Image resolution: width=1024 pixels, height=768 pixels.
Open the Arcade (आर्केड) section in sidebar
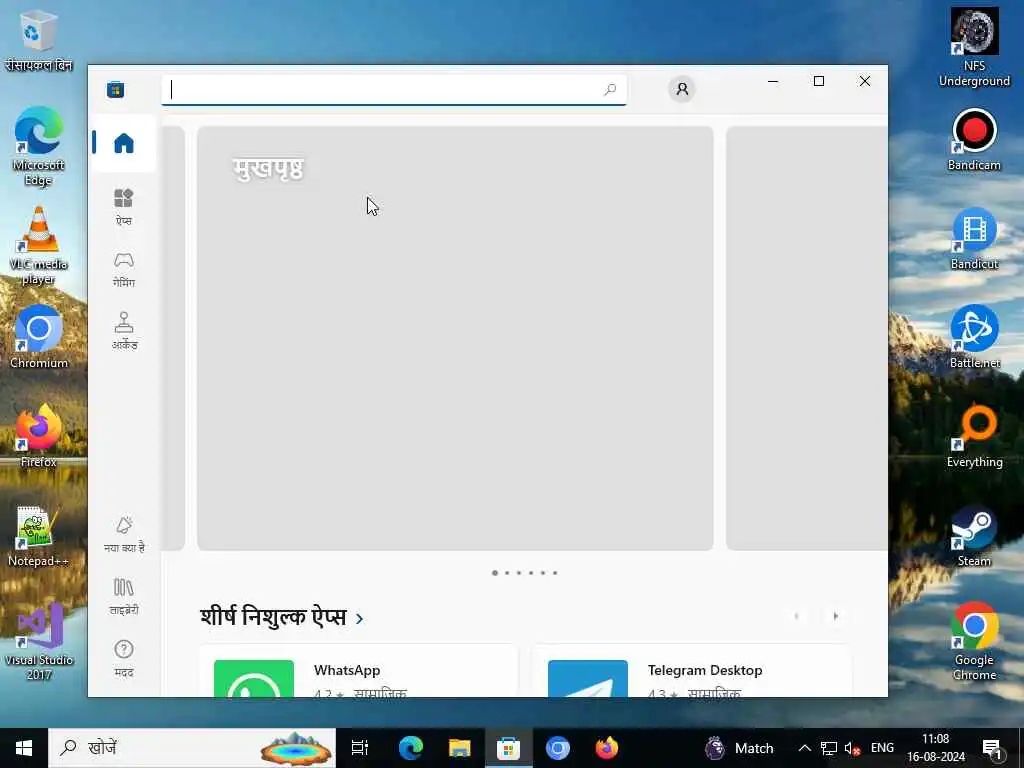[x=123, y=331]
